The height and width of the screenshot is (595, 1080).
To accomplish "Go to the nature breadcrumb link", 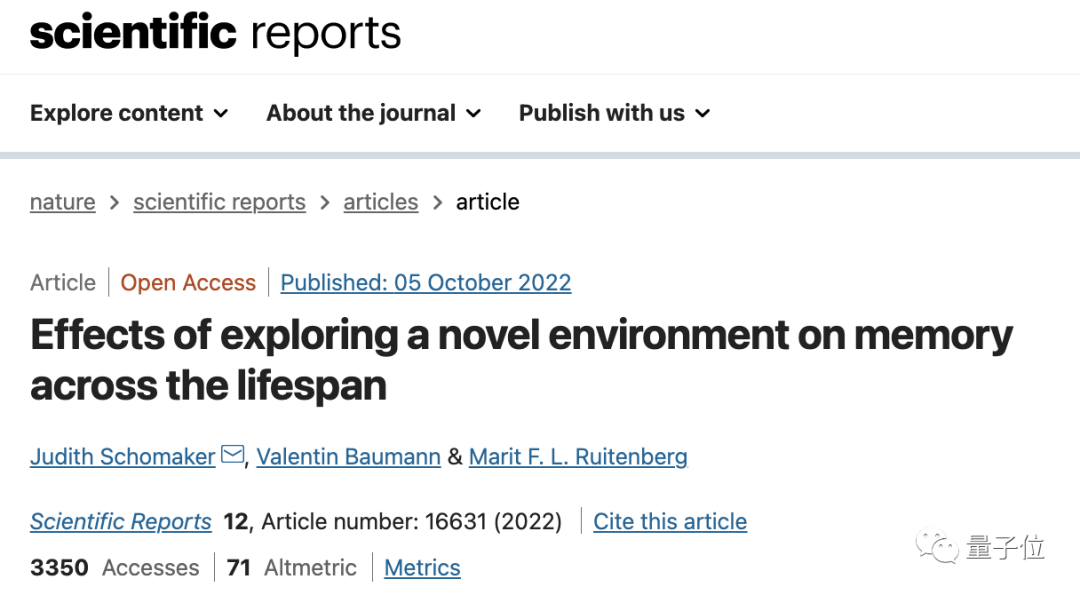I will click(63, 202).
